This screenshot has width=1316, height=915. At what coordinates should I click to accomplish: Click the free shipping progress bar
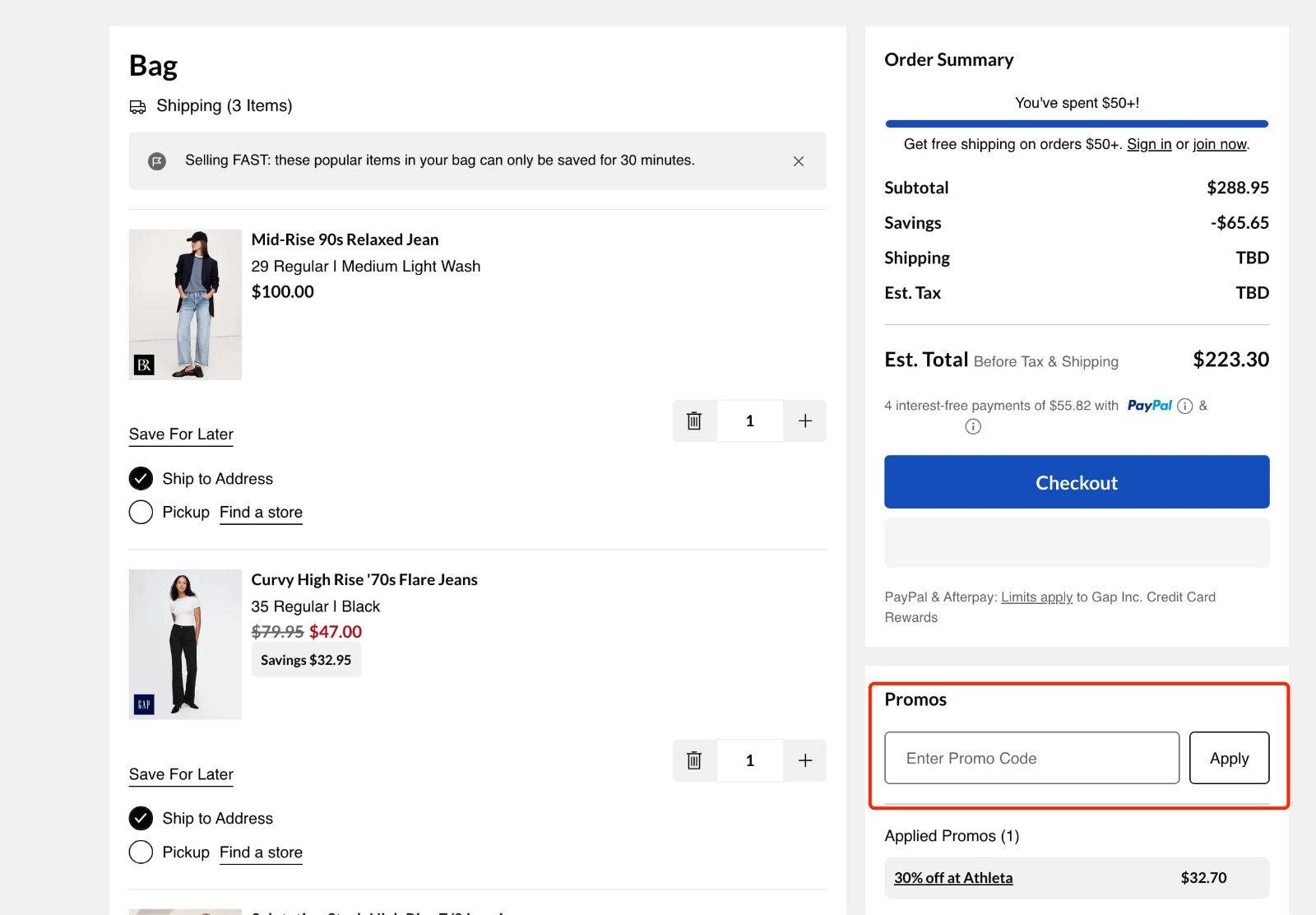(1076, 123)
